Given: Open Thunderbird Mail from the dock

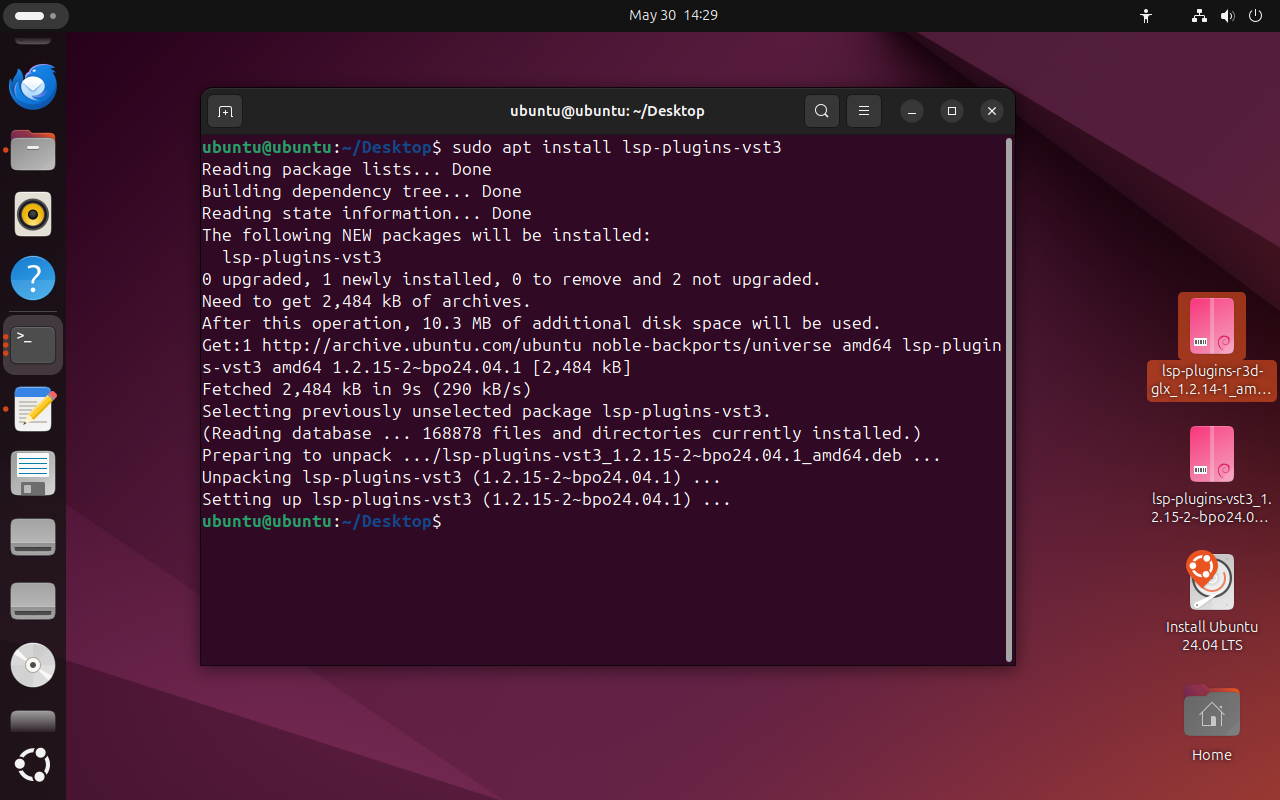Looking at the screenshot, I should (33, 86).
